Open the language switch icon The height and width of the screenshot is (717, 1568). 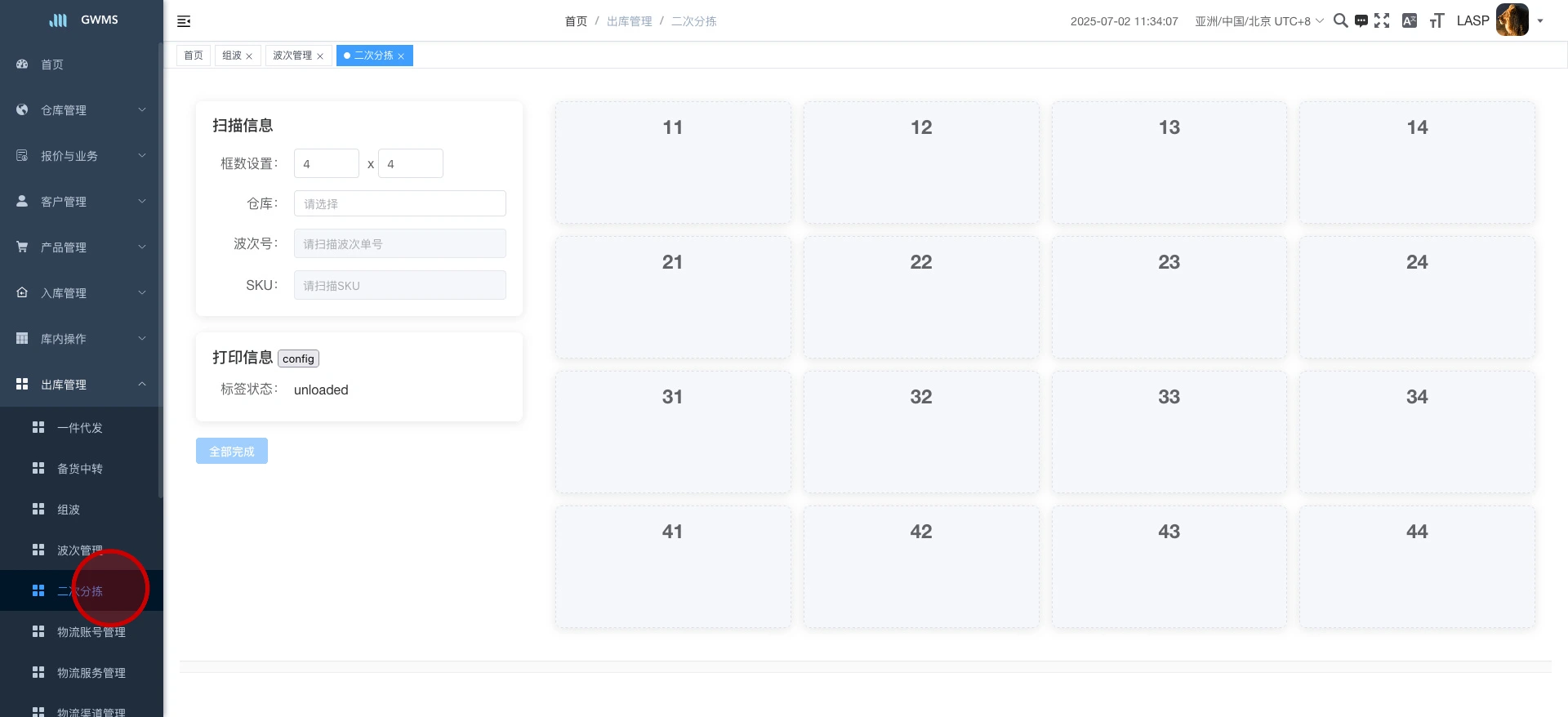click(x=1410, y=20)
